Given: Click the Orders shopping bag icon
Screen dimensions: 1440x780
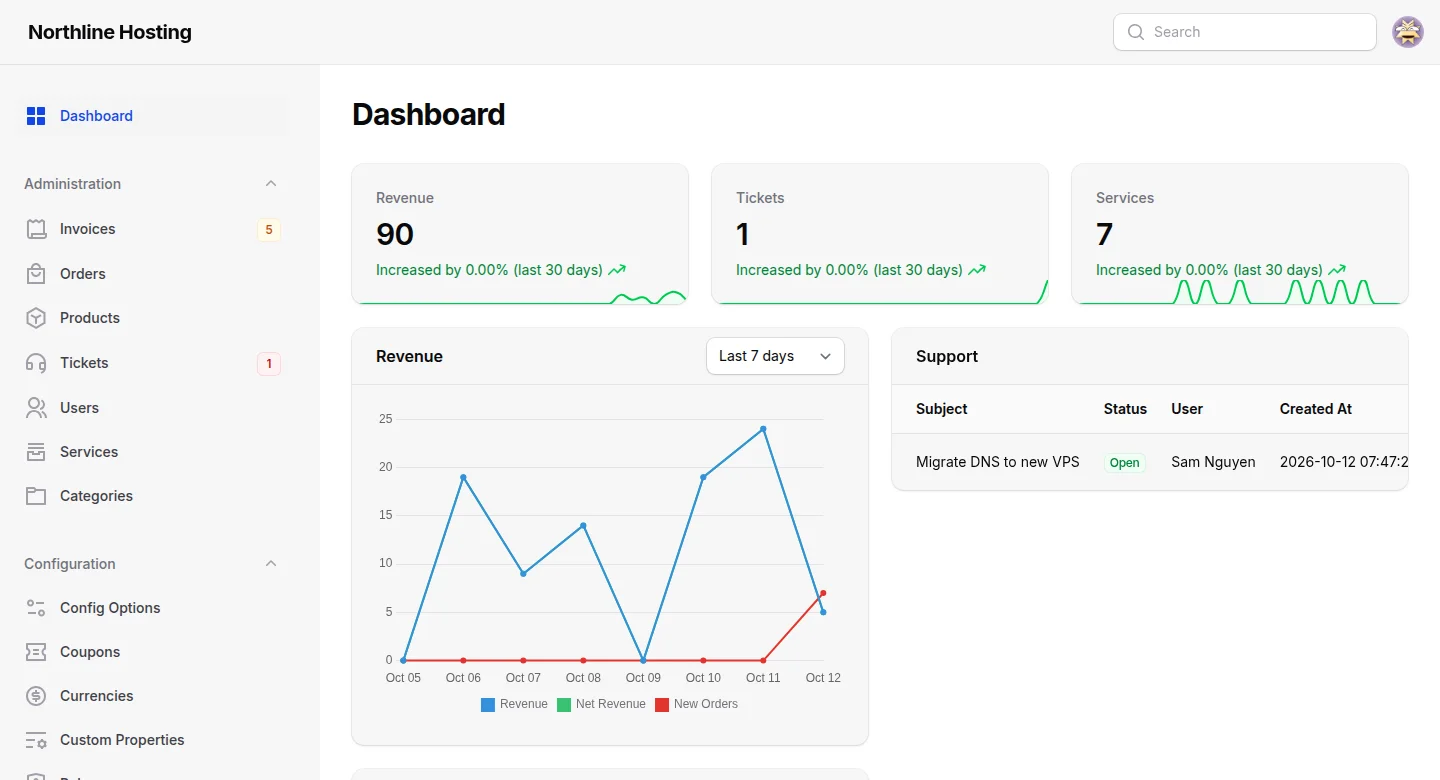Looking at the screenshot, I should click(36, 274).
